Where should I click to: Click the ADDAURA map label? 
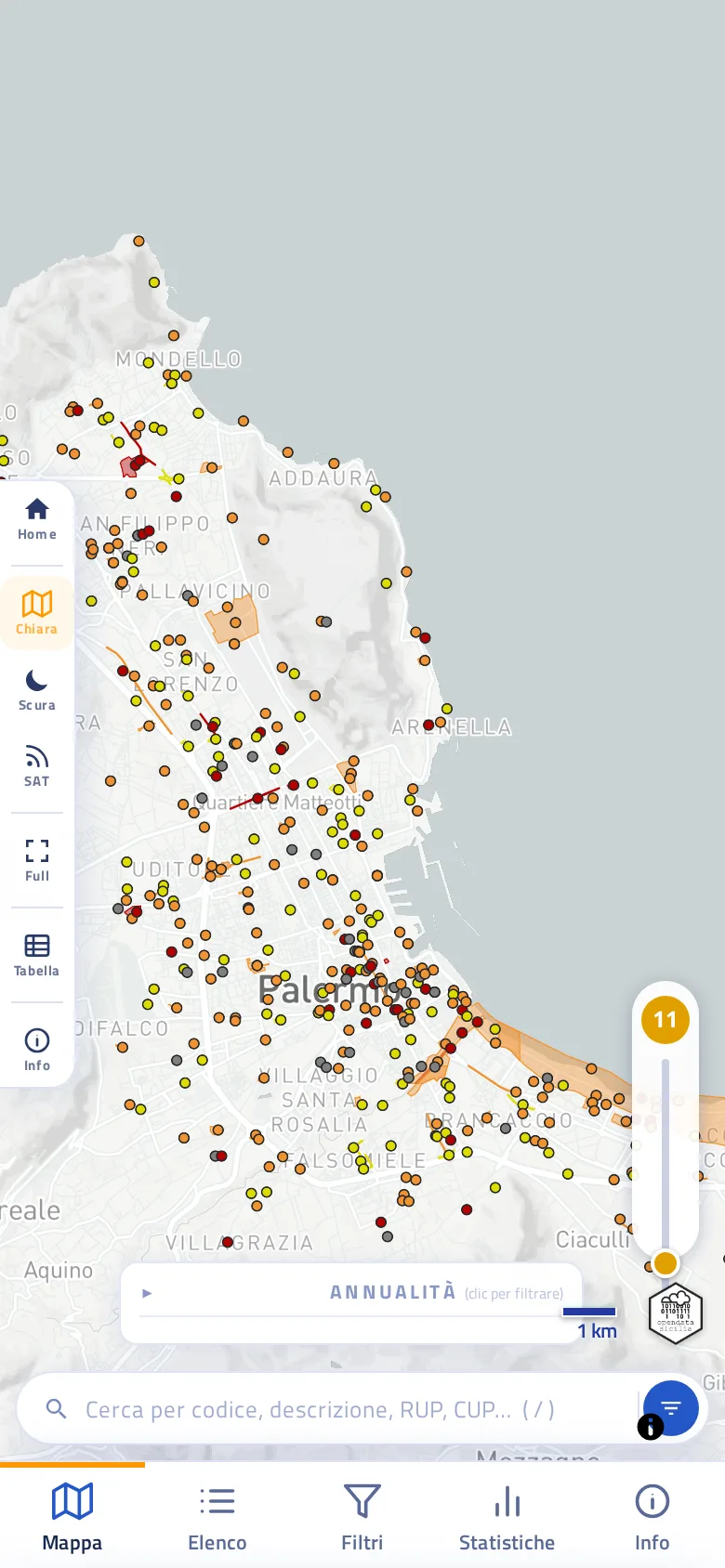point(324,478)
